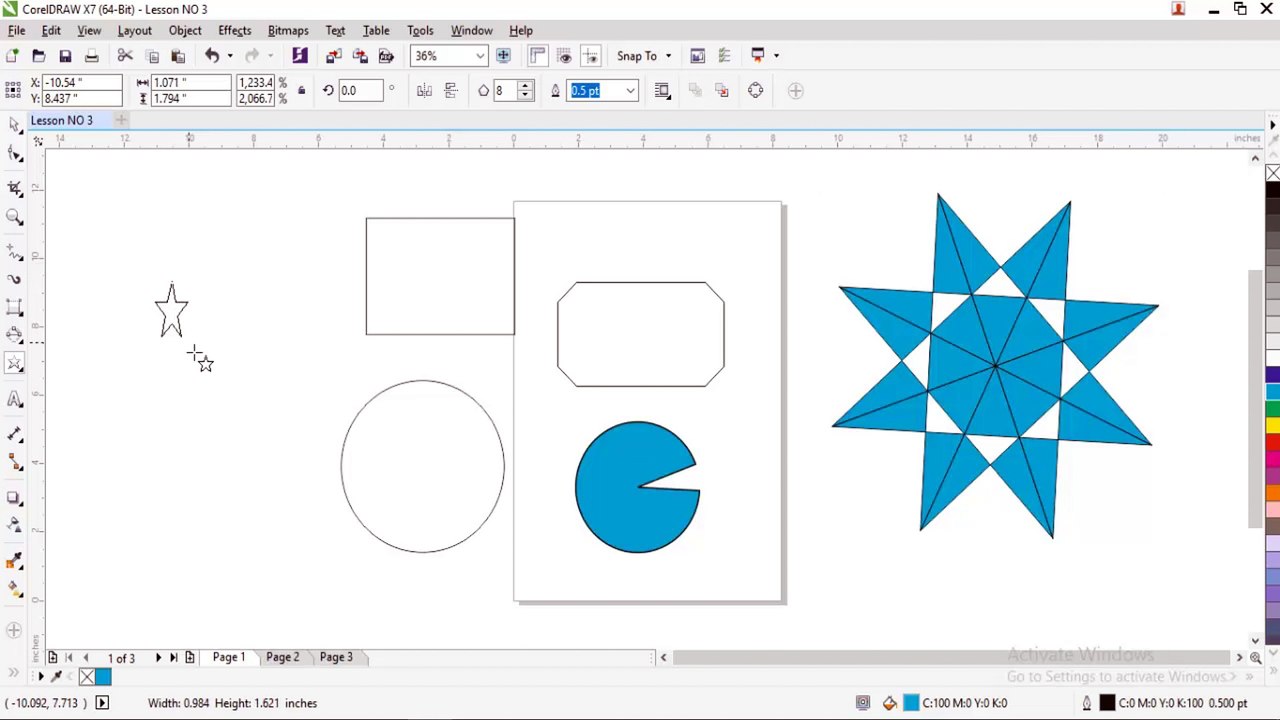The image size is (1280, 720).
Task: Click the Wrap text icon
Action: click(x=662, y=91)
